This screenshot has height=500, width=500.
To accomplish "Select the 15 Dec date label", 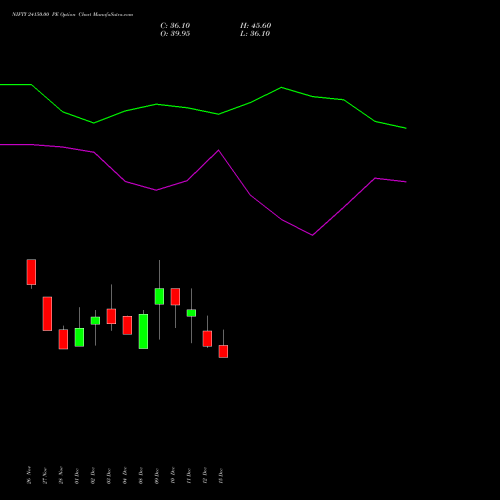I will click(221, 476).
